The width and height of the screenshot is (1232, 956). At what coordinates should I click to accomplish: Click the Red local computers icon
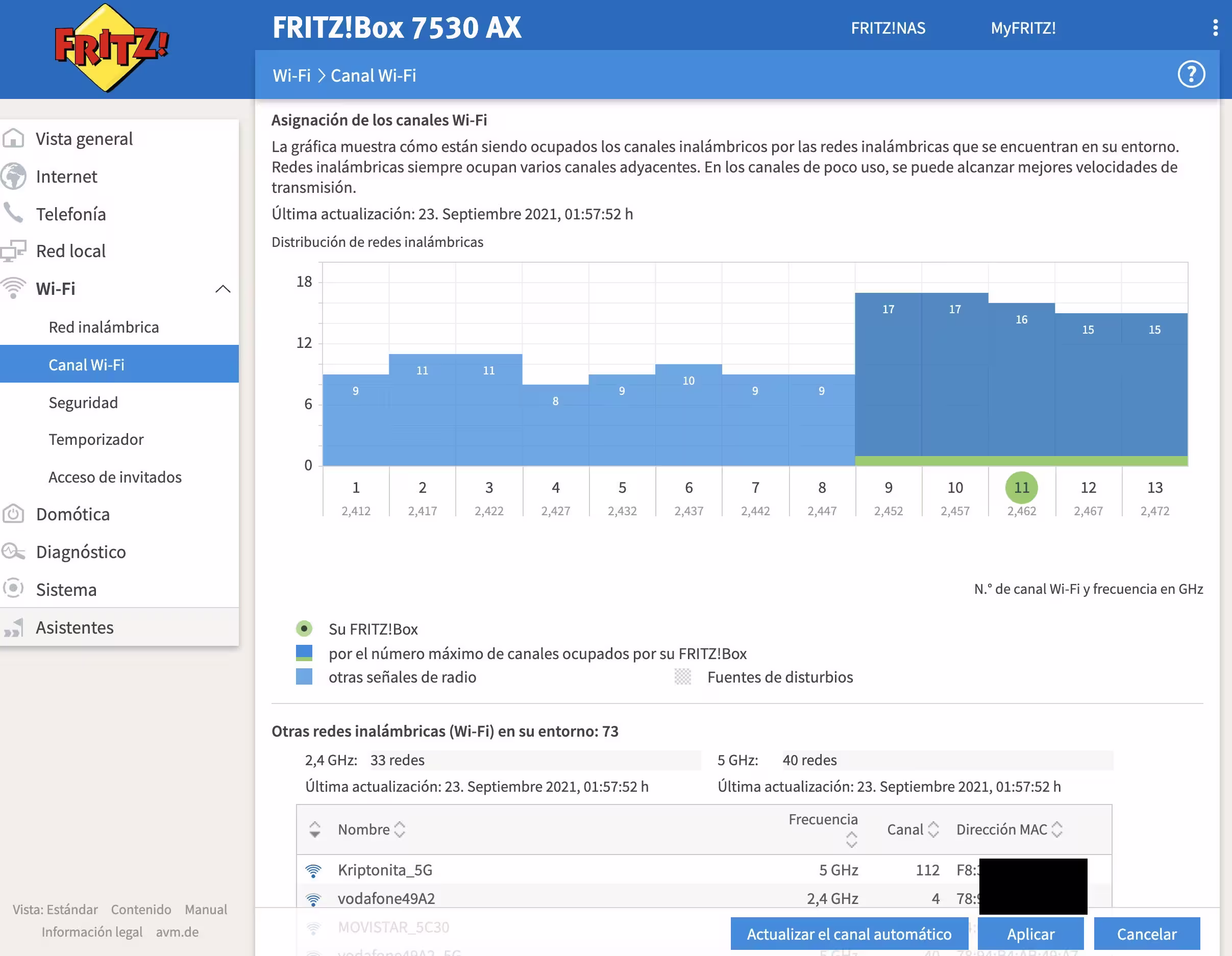point(14,251)
